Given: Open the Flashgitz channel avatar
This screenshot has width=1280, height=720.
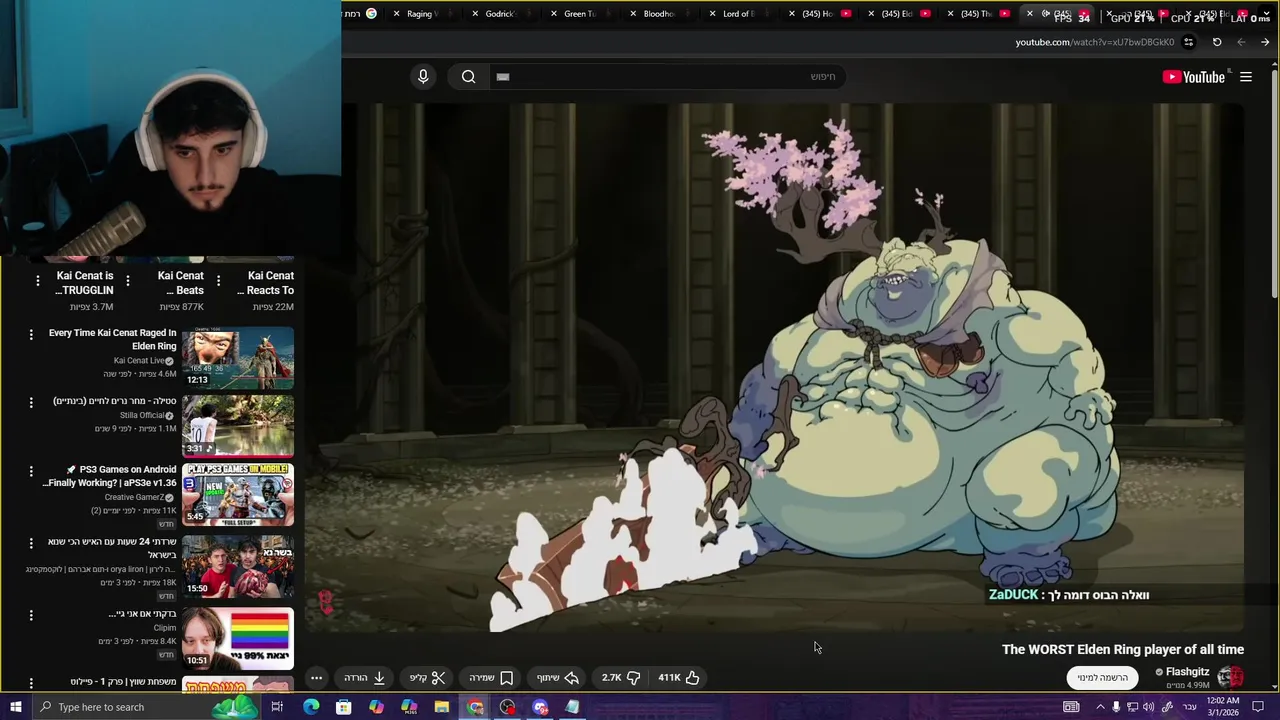Looking at the screenshot, I should (x=1230, y=678).
